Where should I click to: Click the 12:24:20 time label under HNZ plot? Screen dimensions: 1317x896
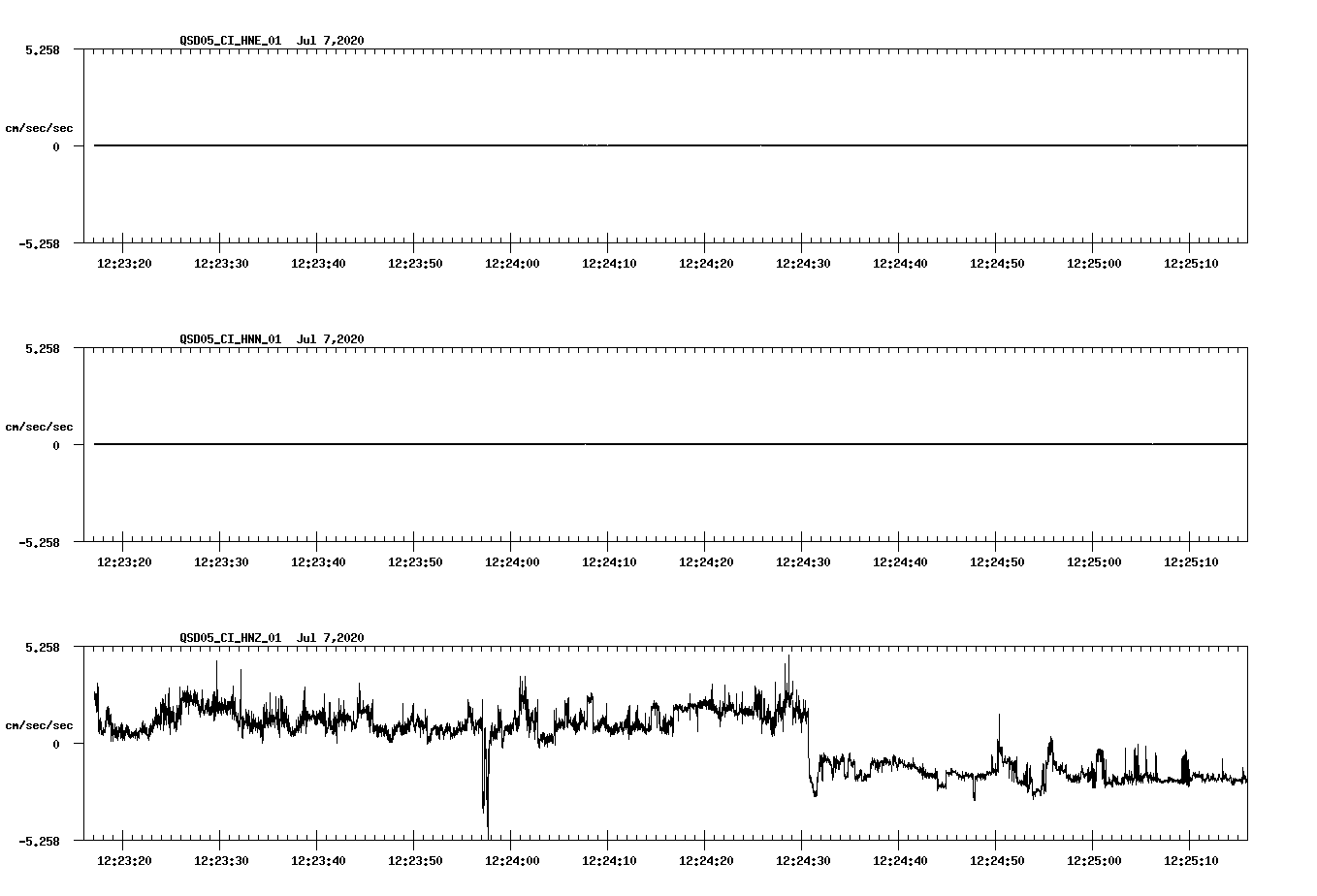pos(706,861)
